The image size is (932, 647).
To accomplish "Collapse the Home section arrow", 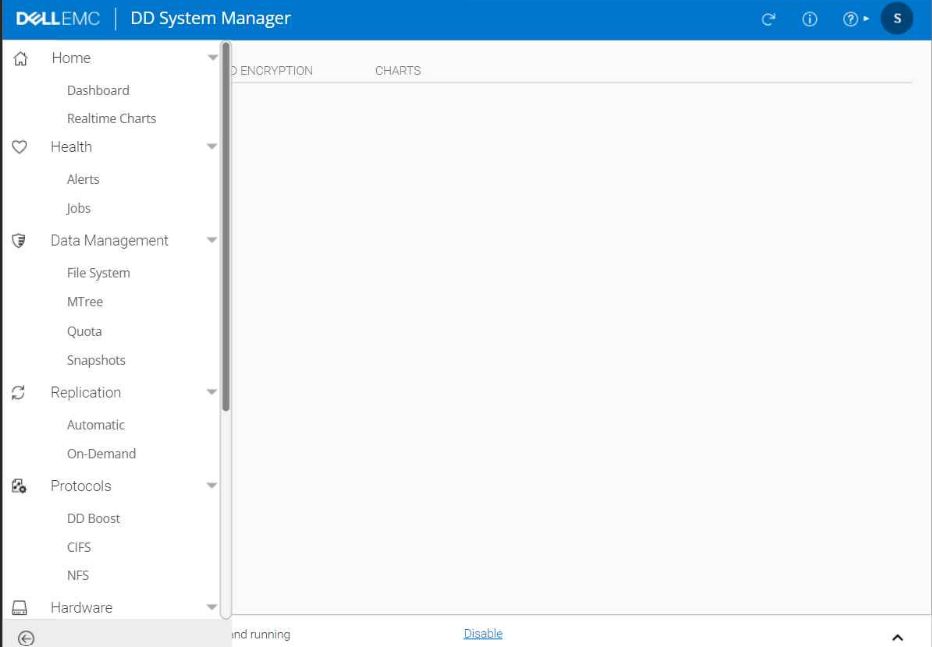I will click(212, 58).
